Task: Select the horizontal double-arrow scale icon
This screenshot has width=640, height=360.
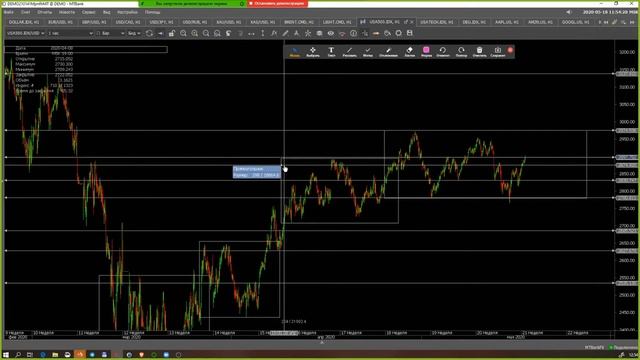Action: [251, 33]
